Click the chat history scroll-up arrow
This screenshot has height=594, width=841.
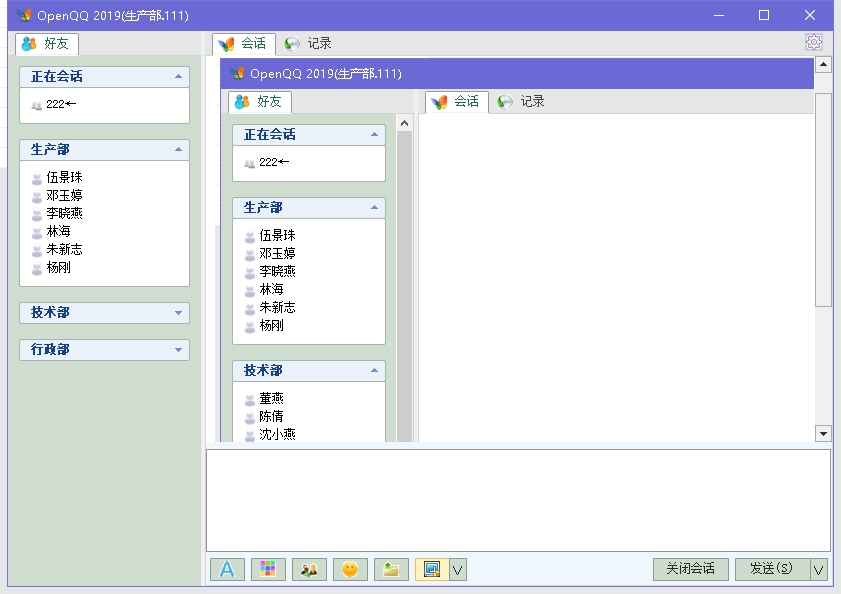coord(823,65)
